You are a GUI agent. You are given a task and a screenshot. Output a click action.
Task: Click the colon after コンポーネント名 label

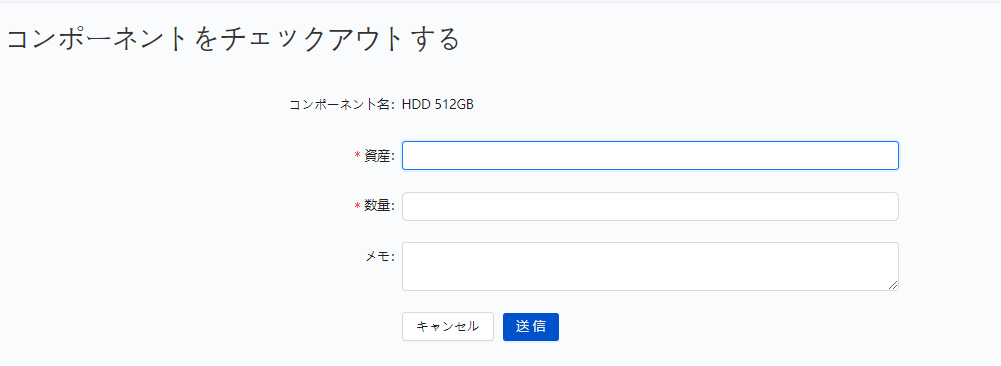point(394,105)
